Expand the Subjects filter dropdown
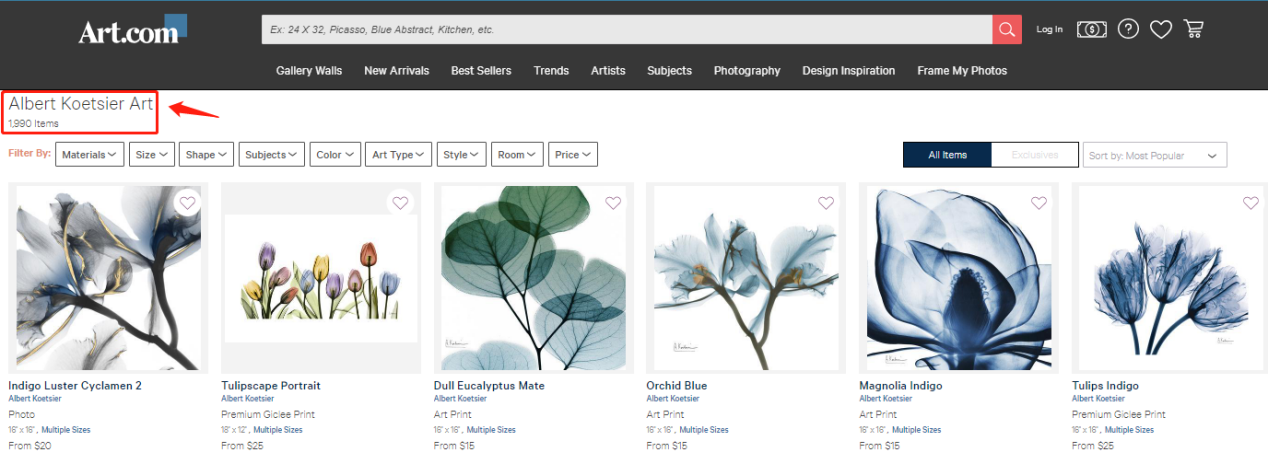Image resolution: width=1268 pixels, height=464 pixels. 273,155
